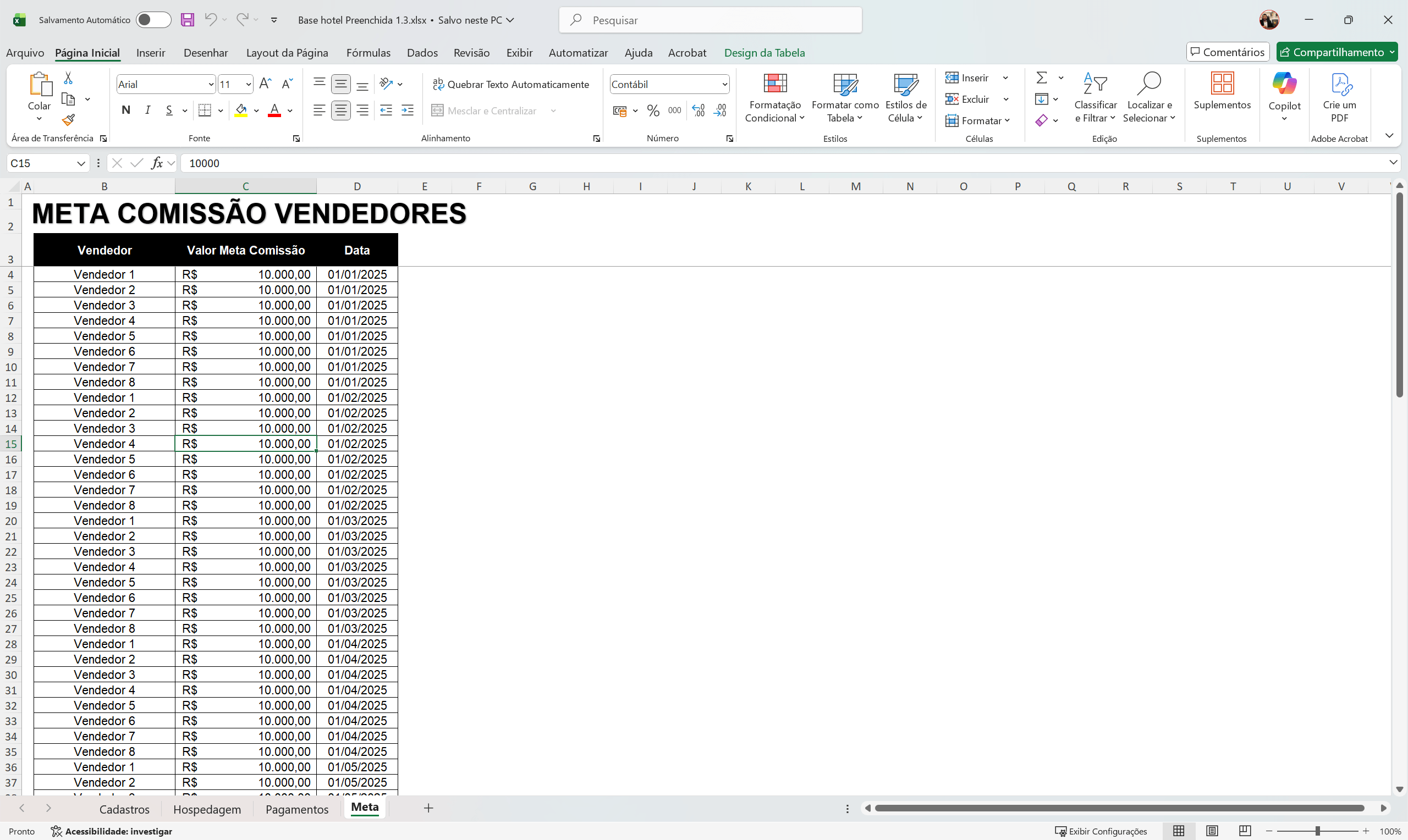Click the Percent Style icon
Screen dimensions: 1408x840
[x=653, y=110]
